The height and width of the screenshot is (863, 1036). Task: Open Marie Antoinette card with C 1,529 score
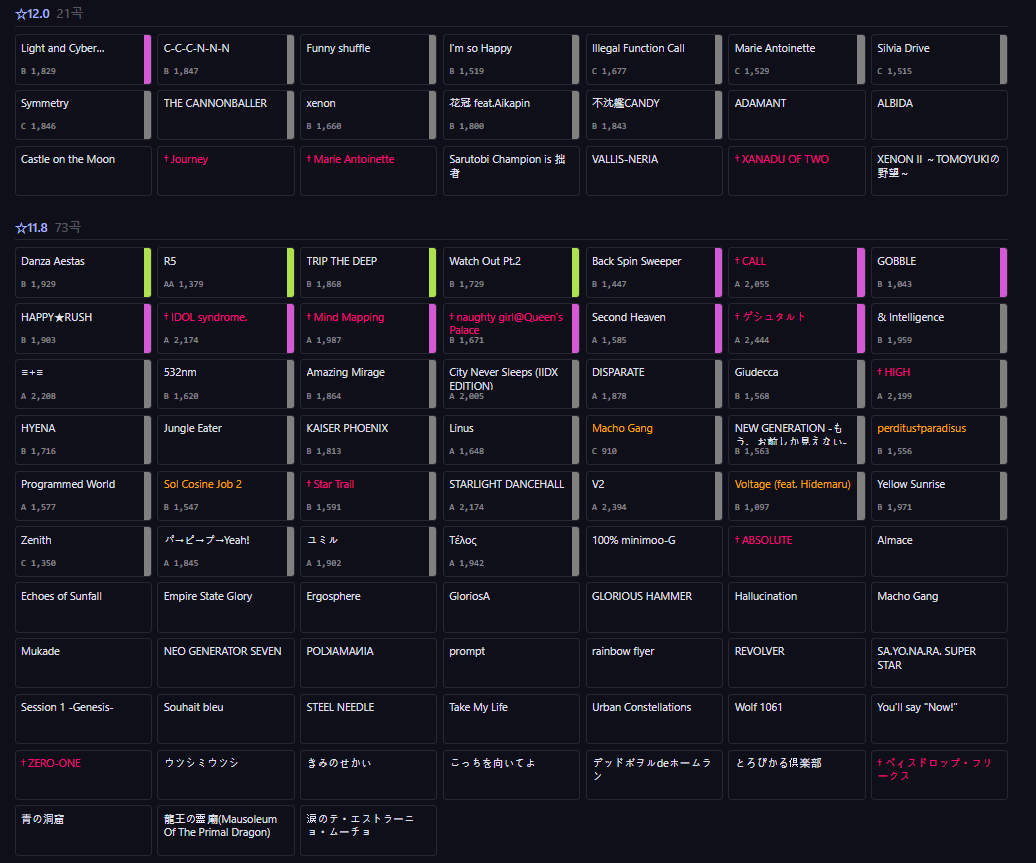click(x=797, y=59)
